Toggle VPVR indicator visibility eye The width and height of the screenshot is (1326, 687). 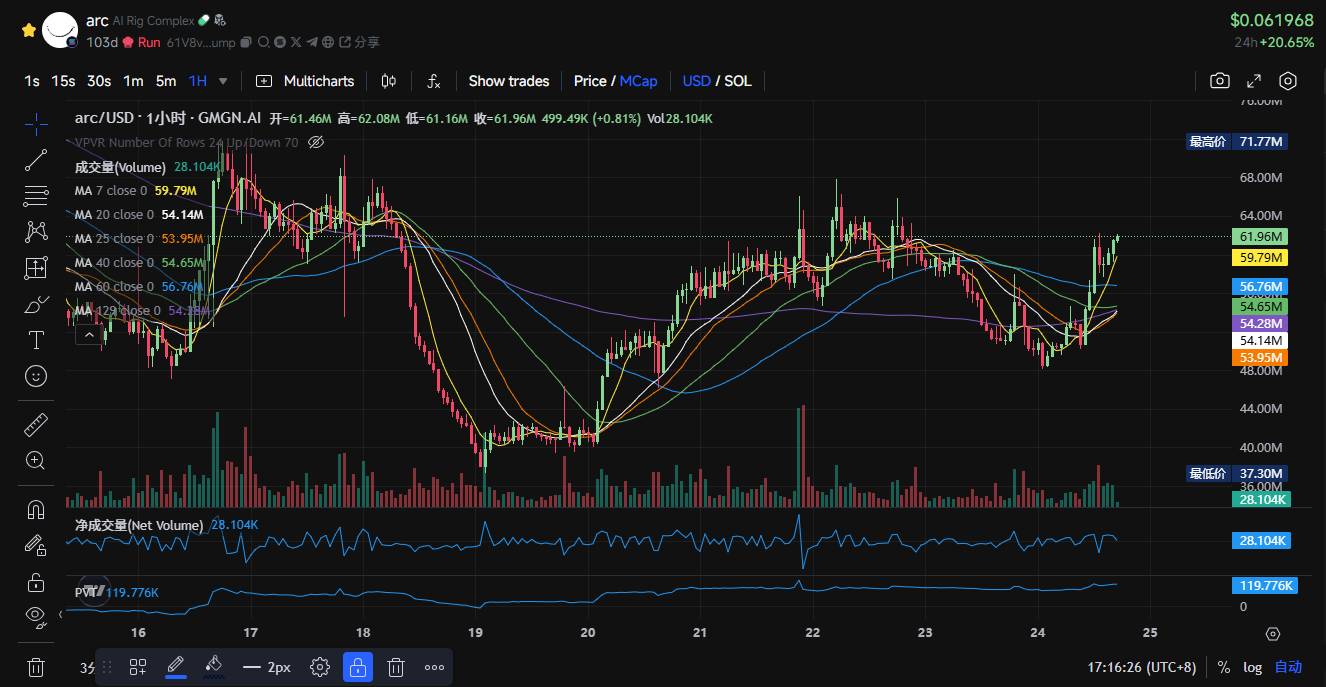[316, 142]
